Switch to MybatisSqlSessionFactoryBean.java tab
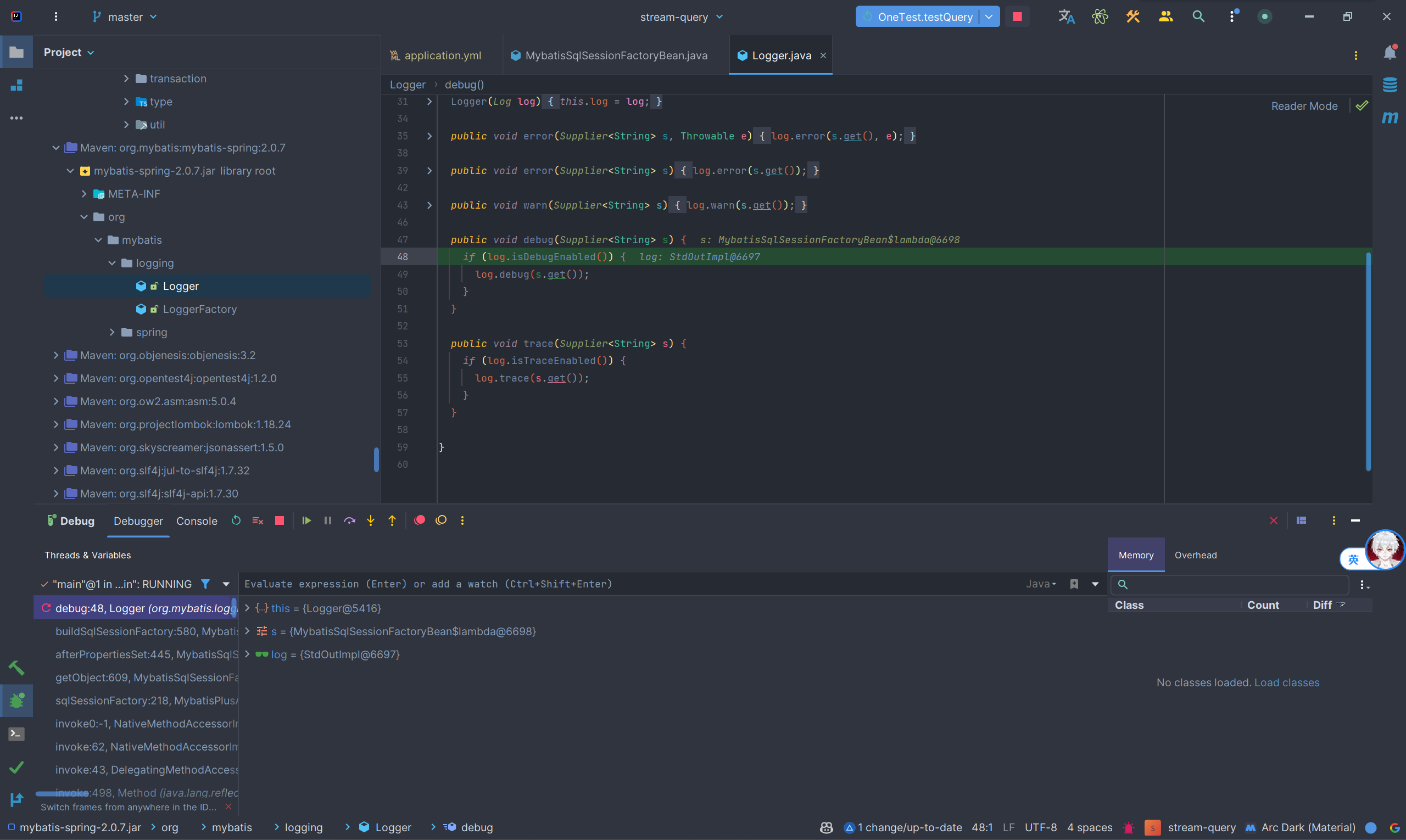 tap(609, 55)
